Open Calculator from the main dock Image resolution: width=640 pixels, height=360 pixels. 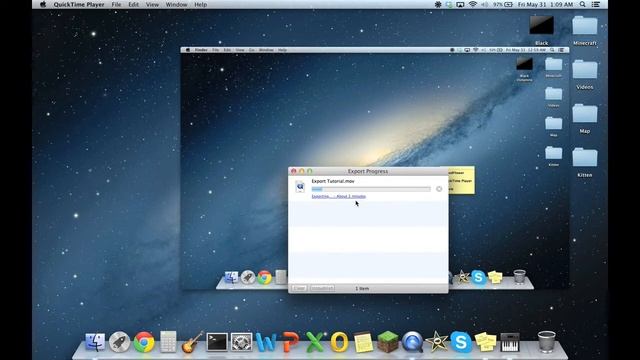(x=168, y=342)
